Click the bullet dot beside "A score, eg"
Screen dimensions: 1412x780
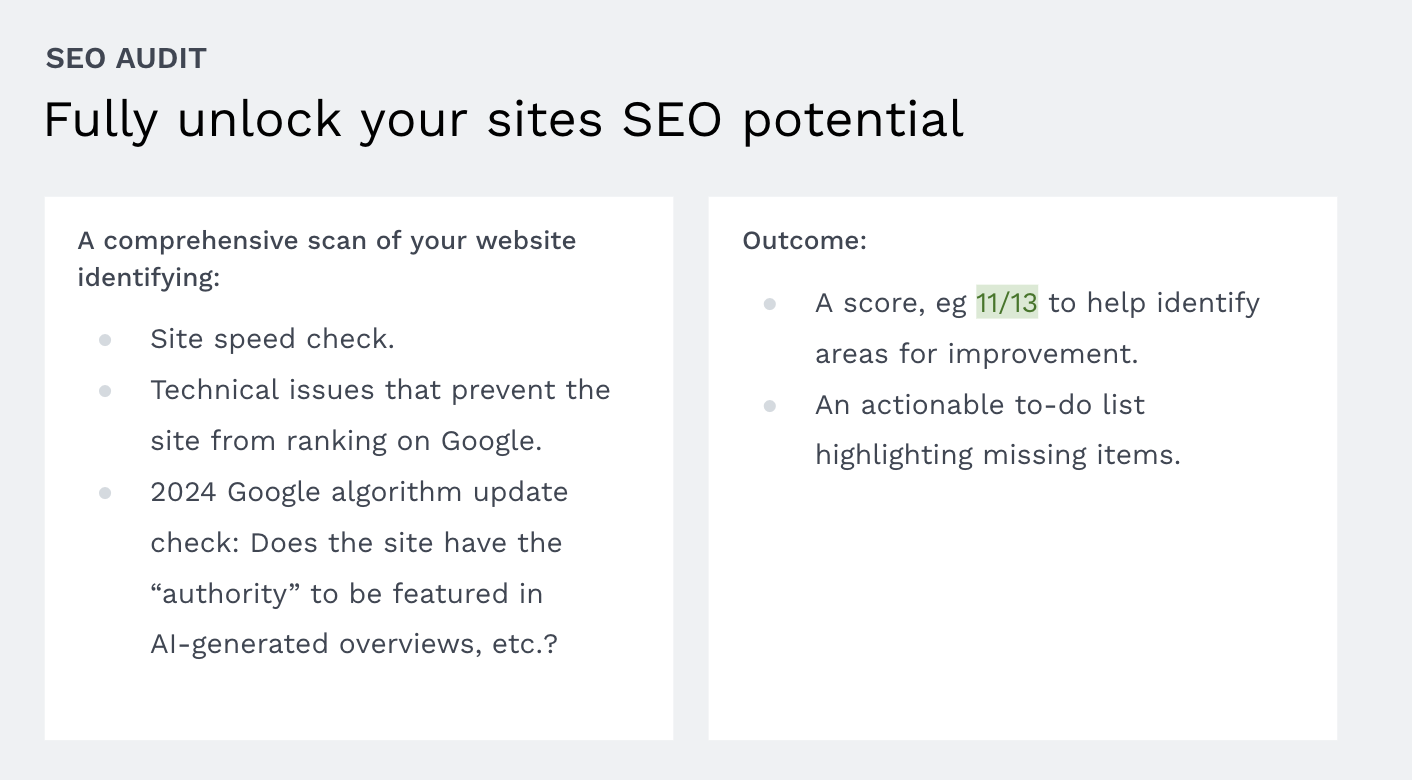click(770, 304)
